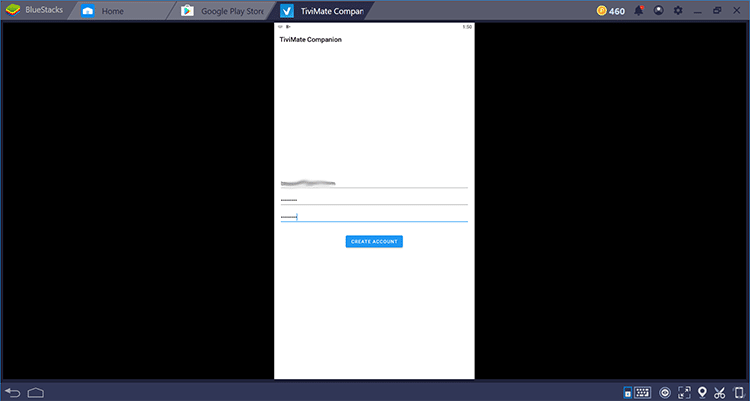750x401 pixels.
Task: Toggle the eye visibility overlay icon
Action: 664,393
